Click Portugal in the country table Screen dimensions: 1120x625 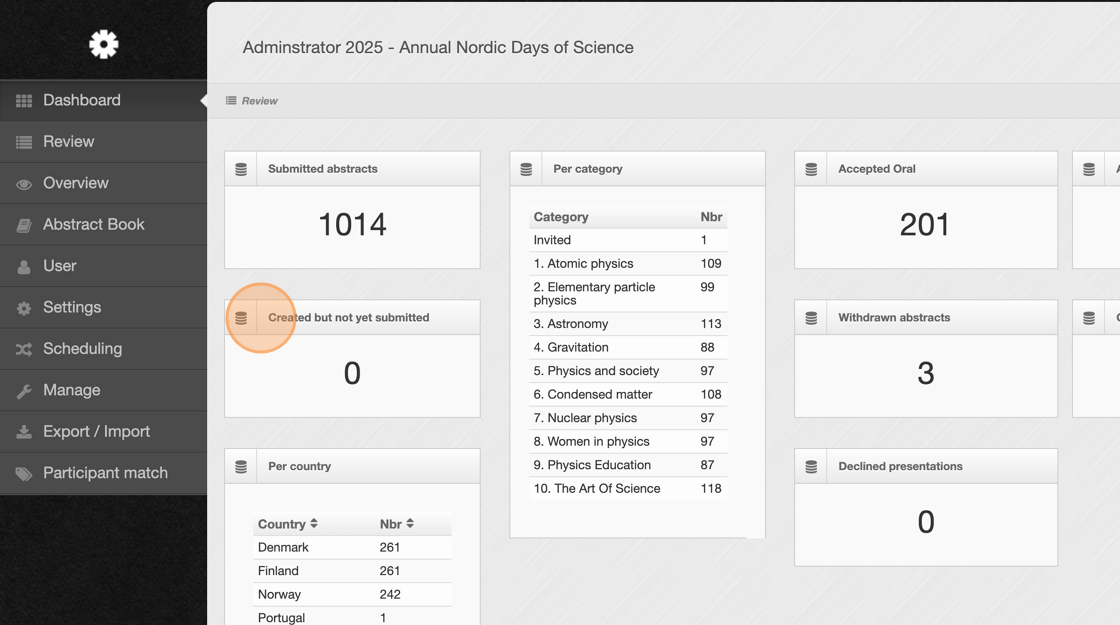click(x=281, y=618)
